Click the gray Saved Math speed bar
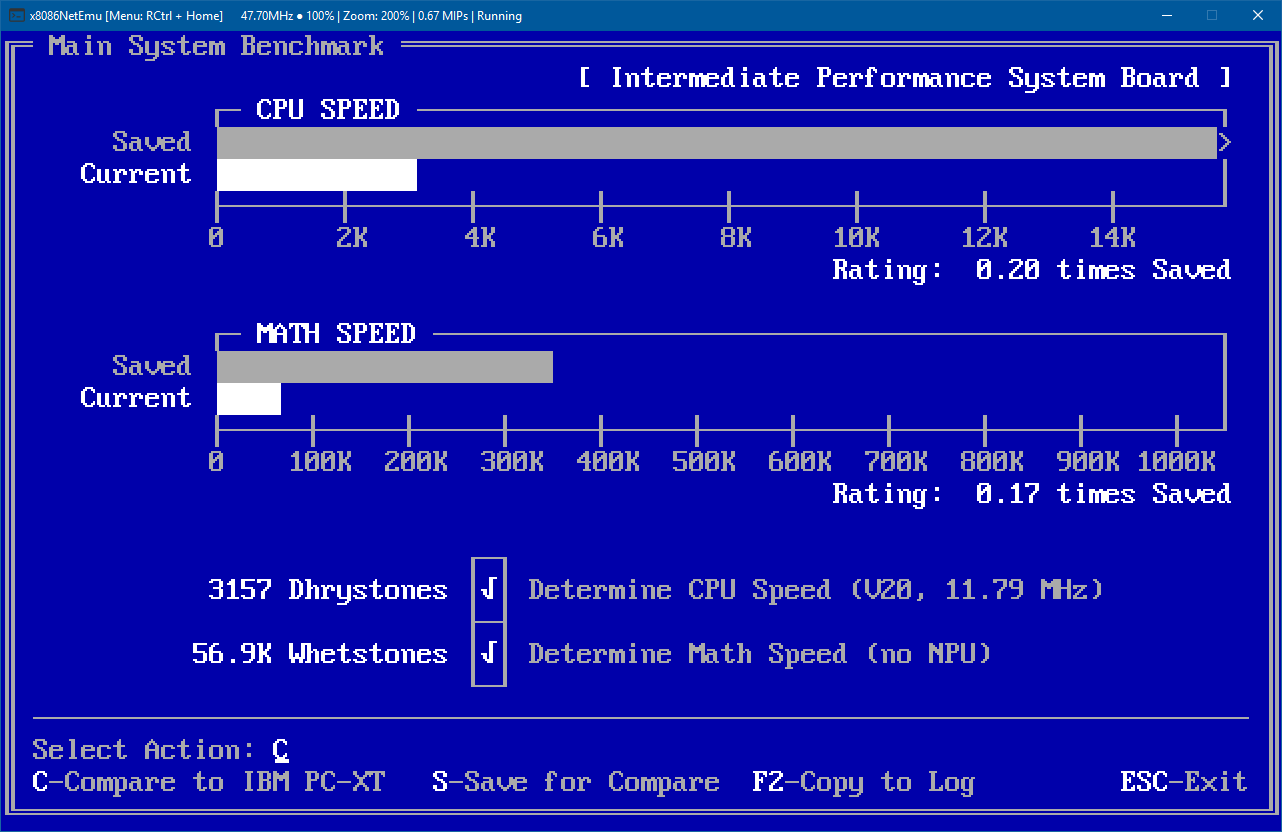 coord(384,367)
